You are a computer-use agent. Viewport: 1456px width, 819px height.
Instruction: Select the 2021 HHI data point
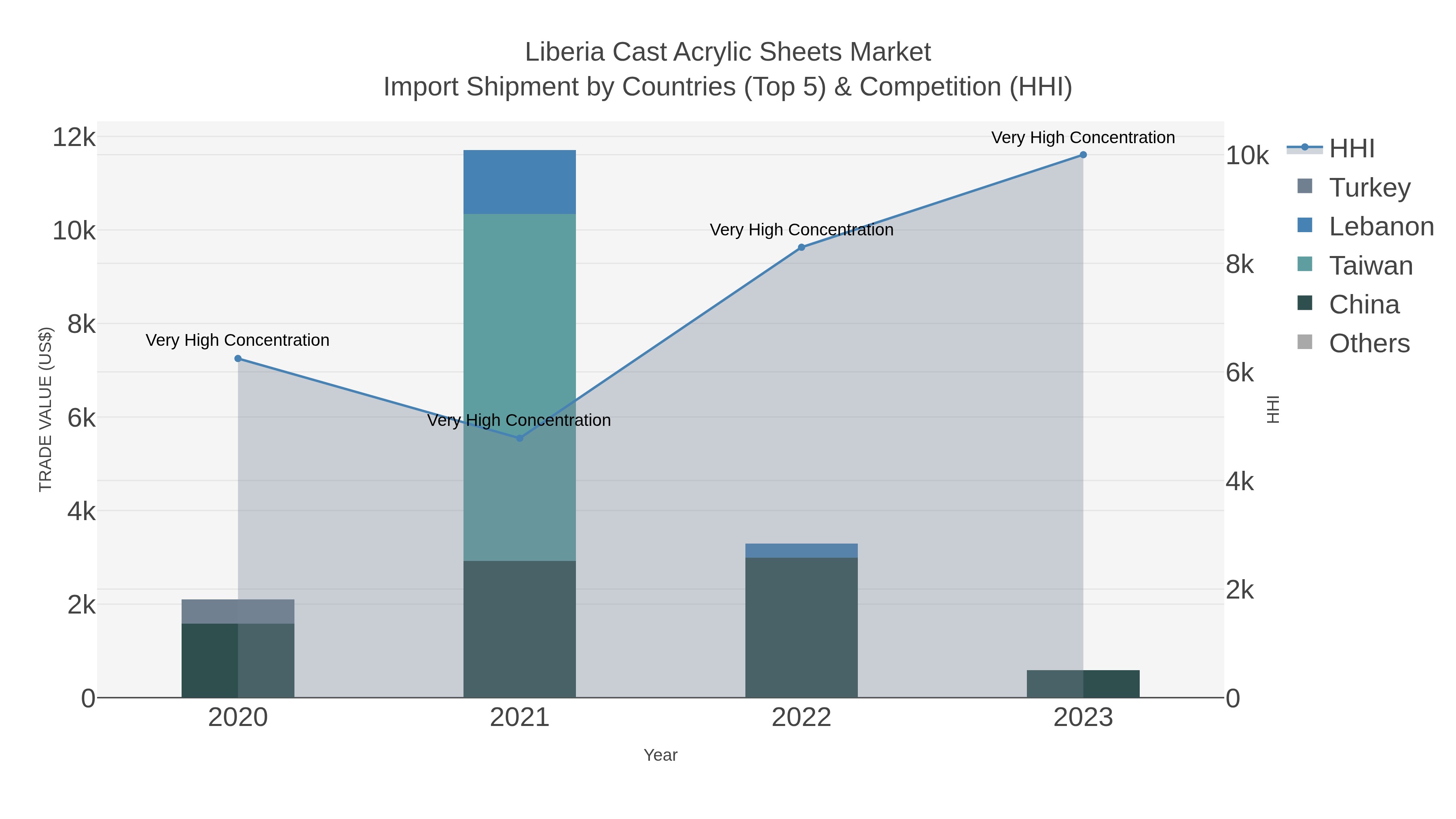pyautogui.click(x=520, y=438)
